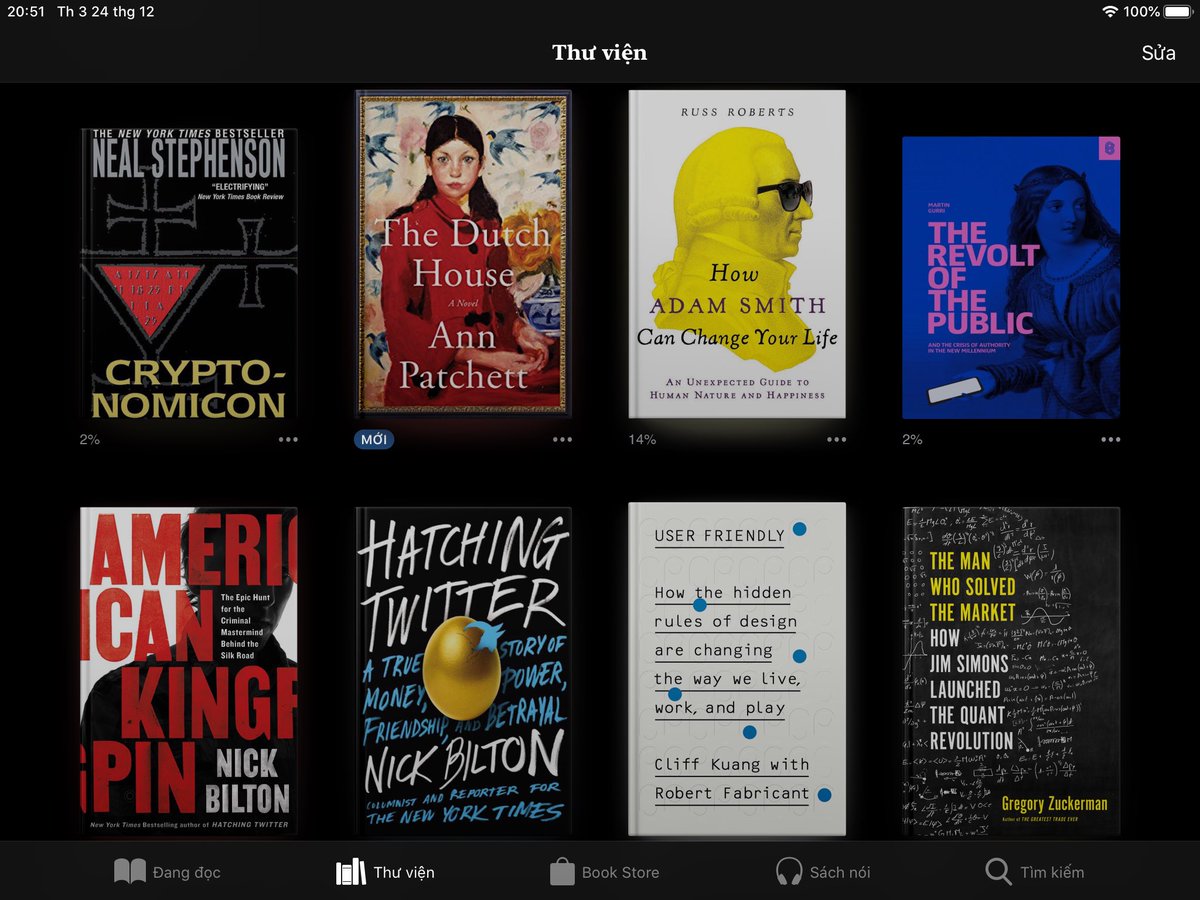Open How Adam Smith Can Change Your Life
This screenshot has height=900, width=1200.
click(x=737, y=254)
